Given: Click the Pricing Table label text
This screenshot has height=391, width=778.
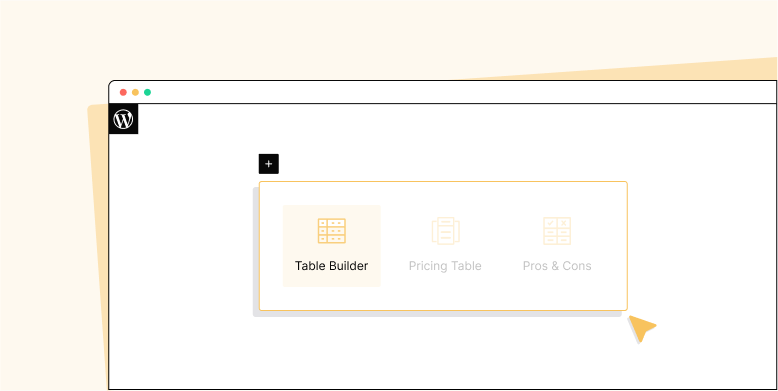Looking at the screenshot, I should (445, 266).
